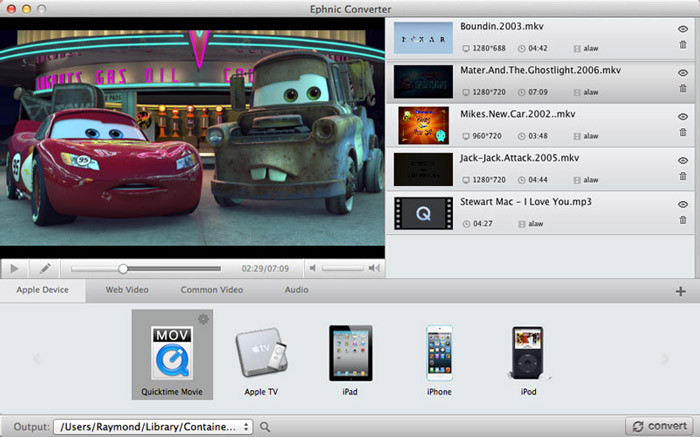Click the pencil edit icon

(x=45, y=268)
